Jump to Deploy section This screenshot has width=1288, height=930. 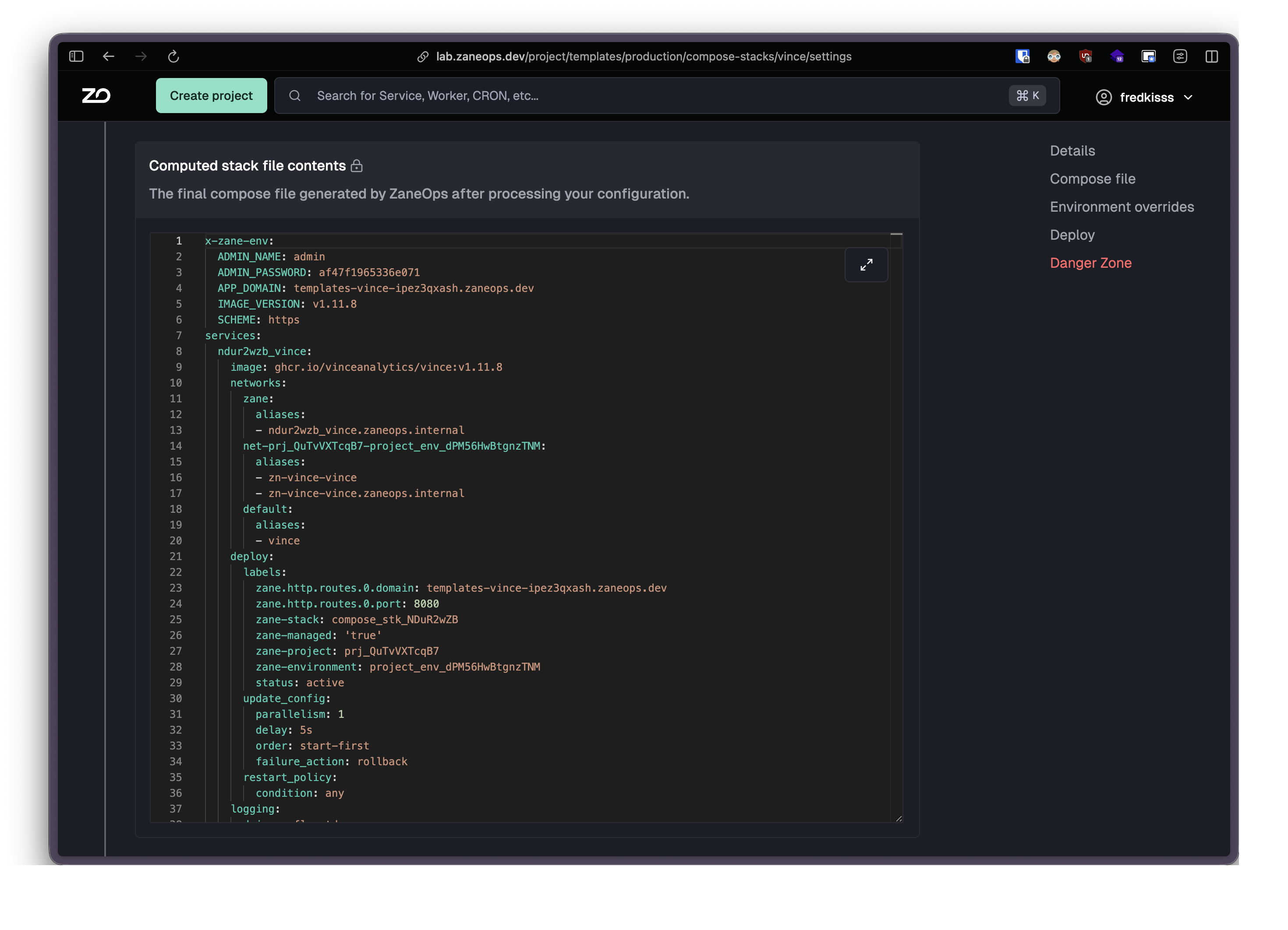tap(1072, 234)
